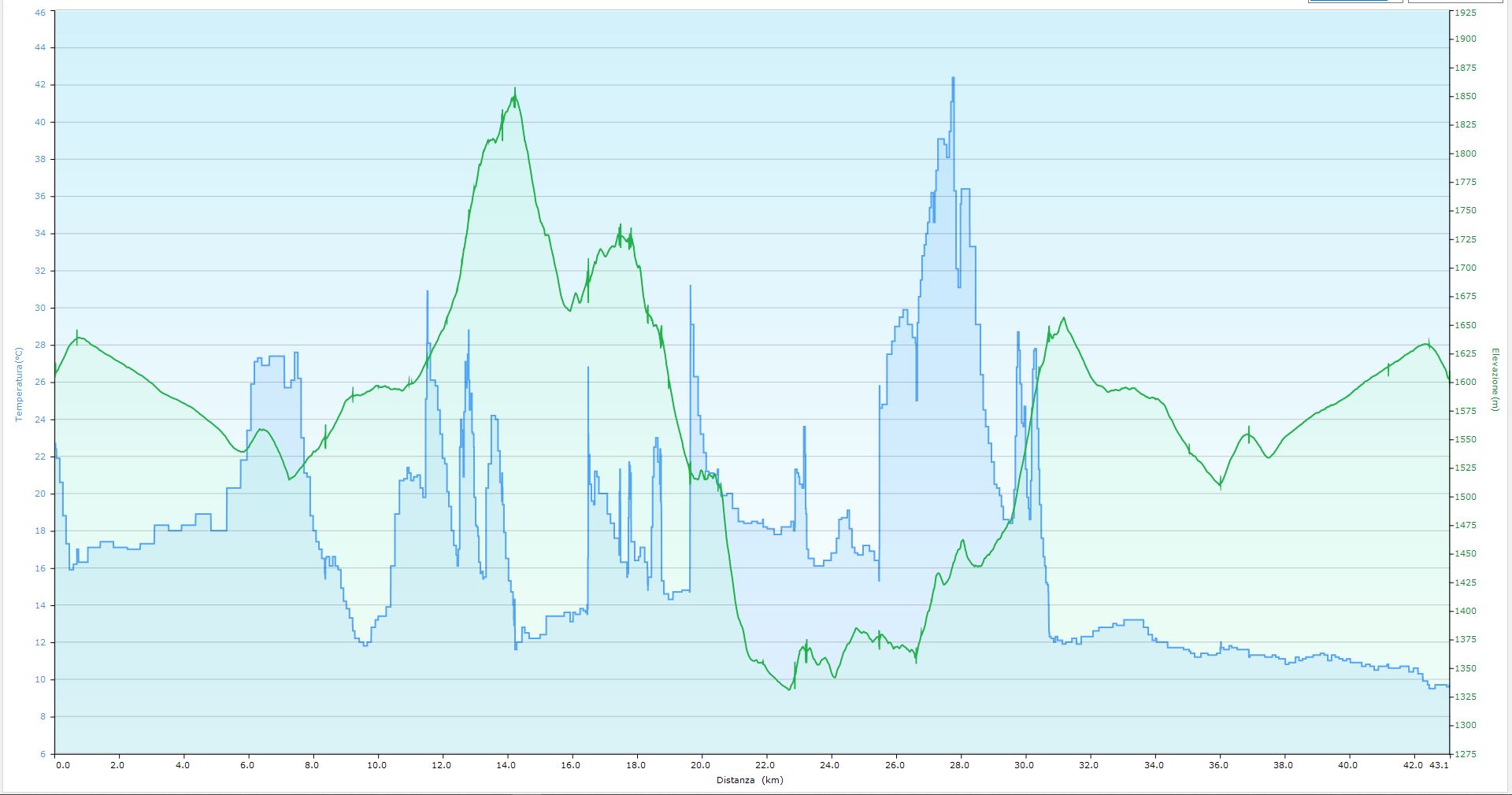Click the blue-filled box at top right
This screenshot has width=1512, height=795.
click(x=1354, y=2)
